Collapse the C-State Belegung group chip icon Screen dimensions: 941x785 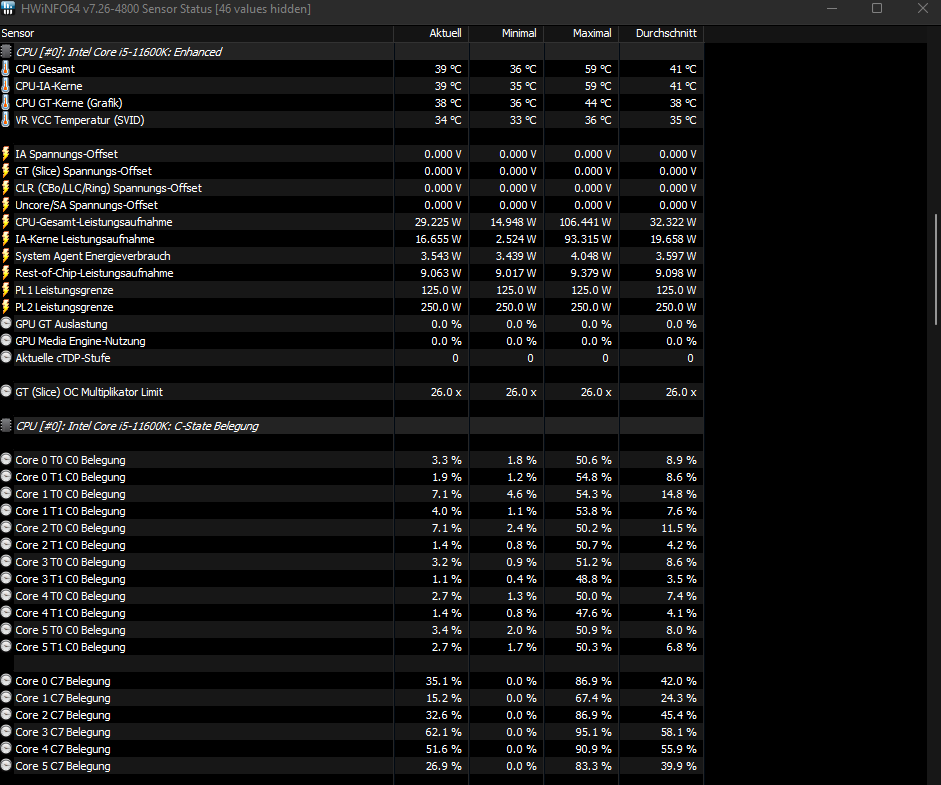pos(6,426)
